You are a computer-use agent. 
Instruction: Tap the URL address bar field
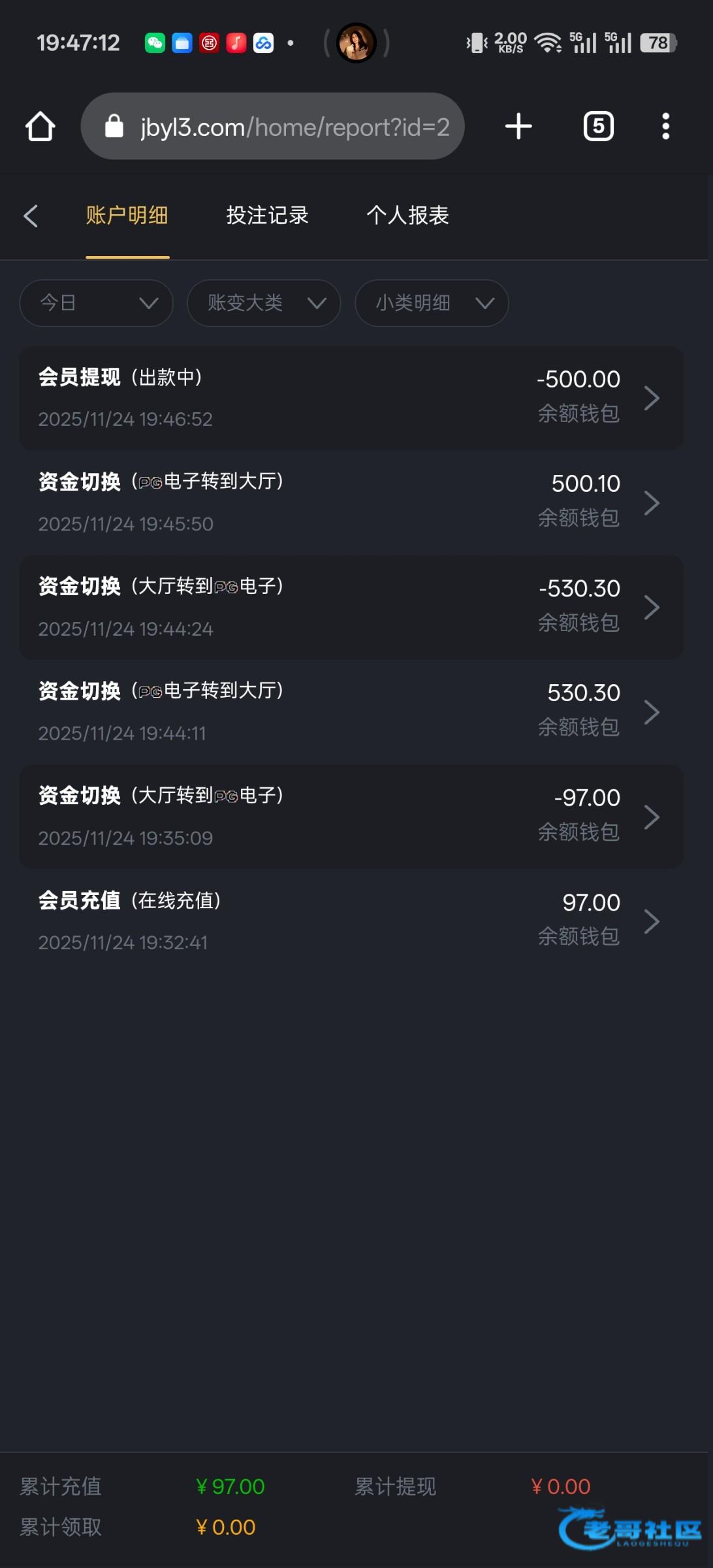pos(294,127)
